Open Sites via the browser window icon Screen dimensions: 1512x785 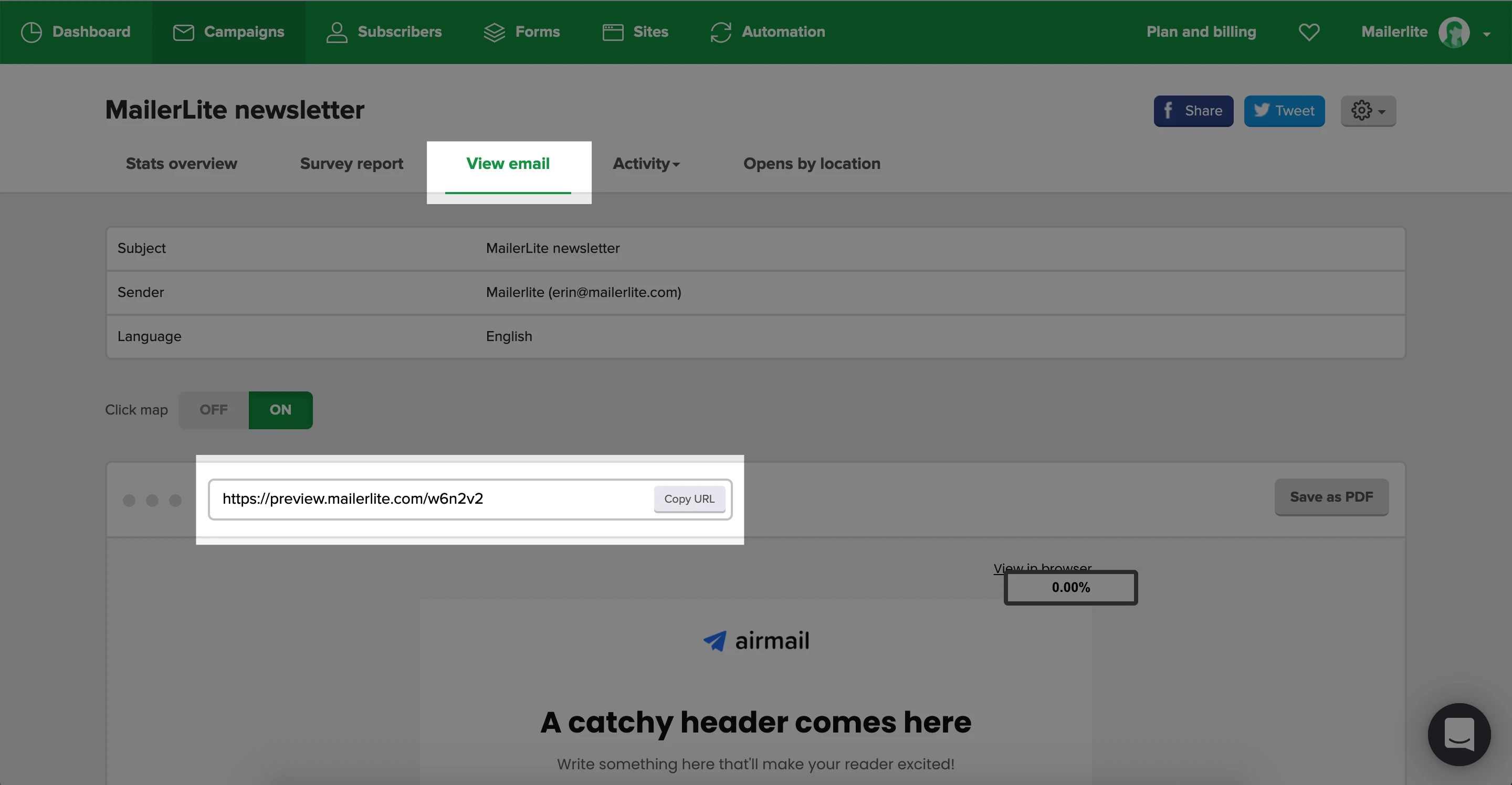[613, 32]
